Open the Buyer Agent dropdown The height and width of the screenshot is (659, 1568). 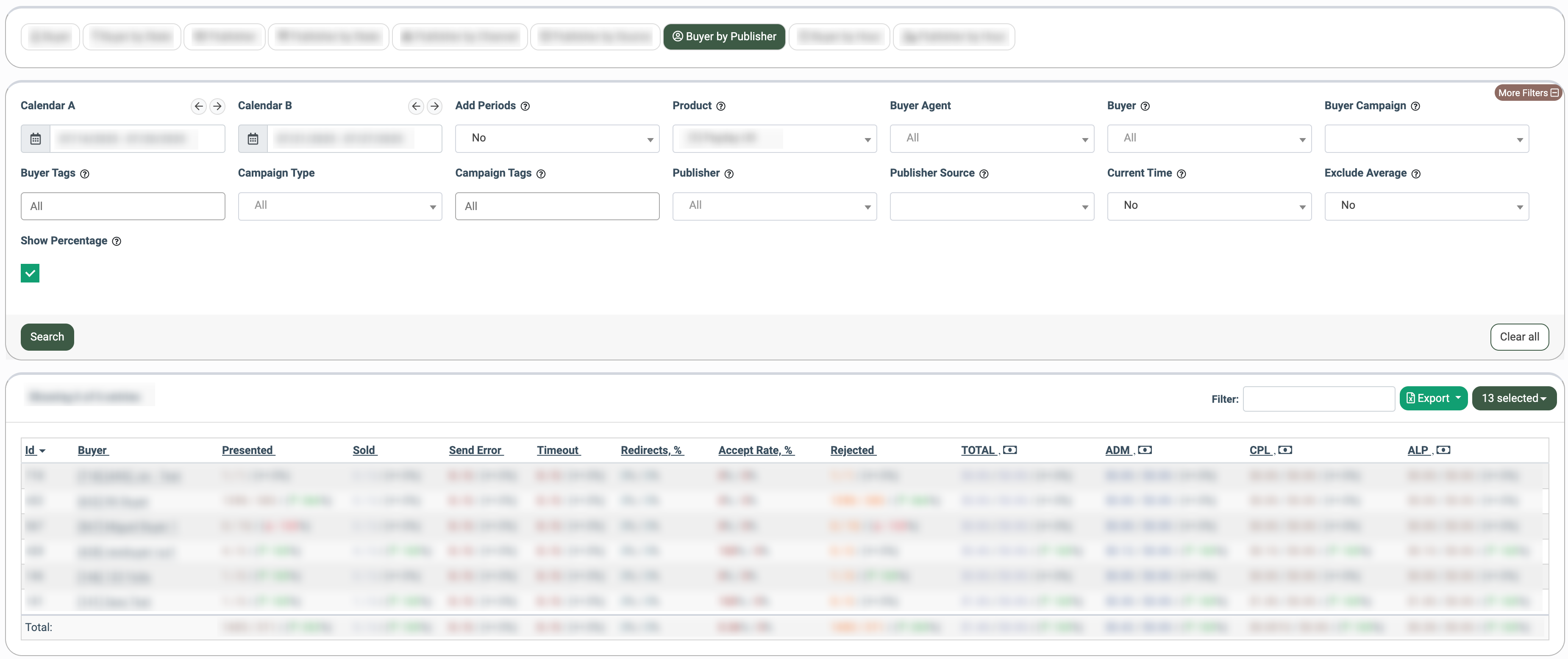click(992, 139)
